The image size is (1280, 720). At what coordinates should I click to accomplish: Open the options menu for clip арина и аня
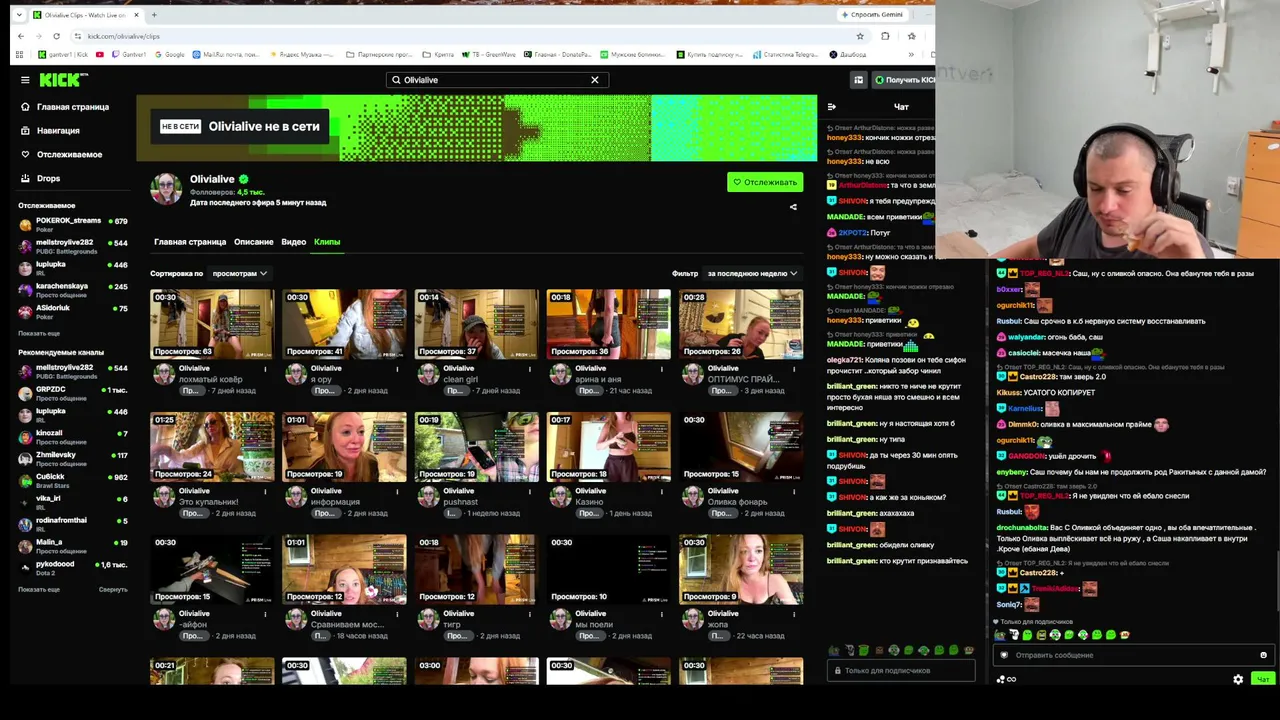click(x=661, y=369)
